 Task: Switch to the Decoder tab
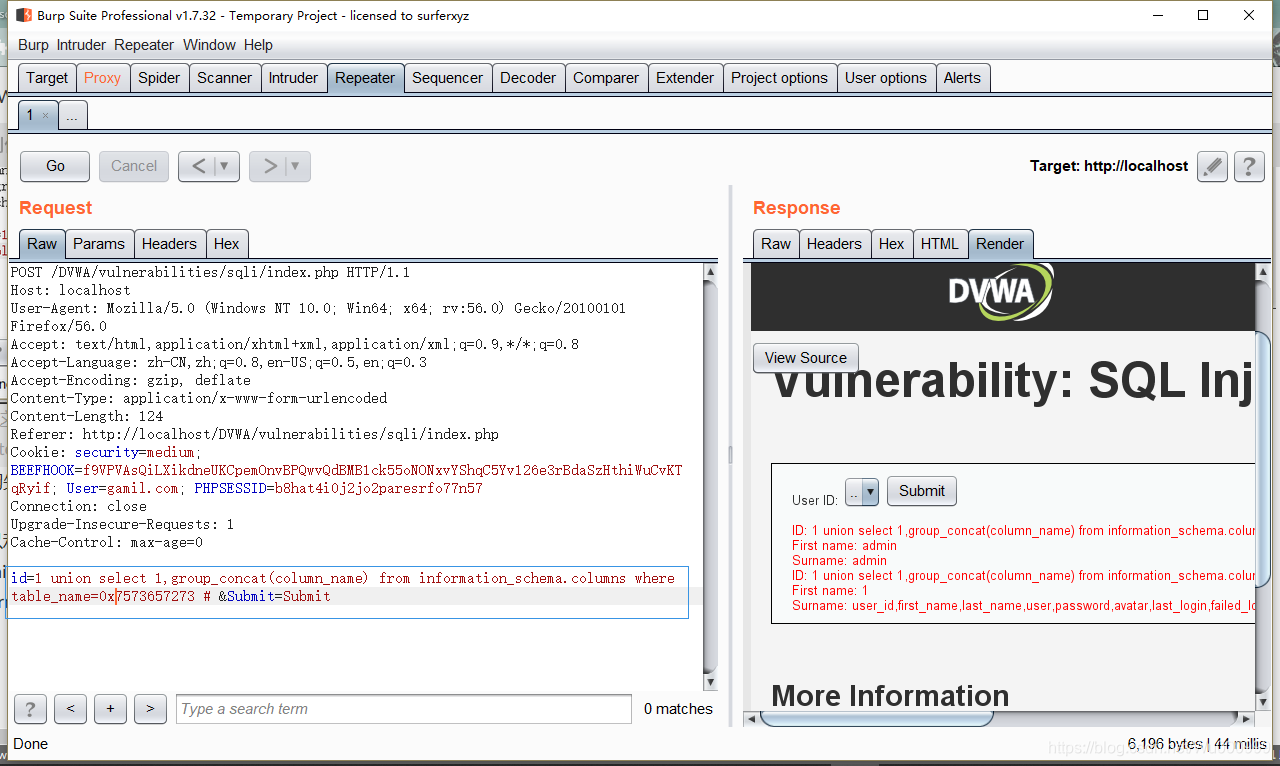pyautogui.click(x=528, y=78)
